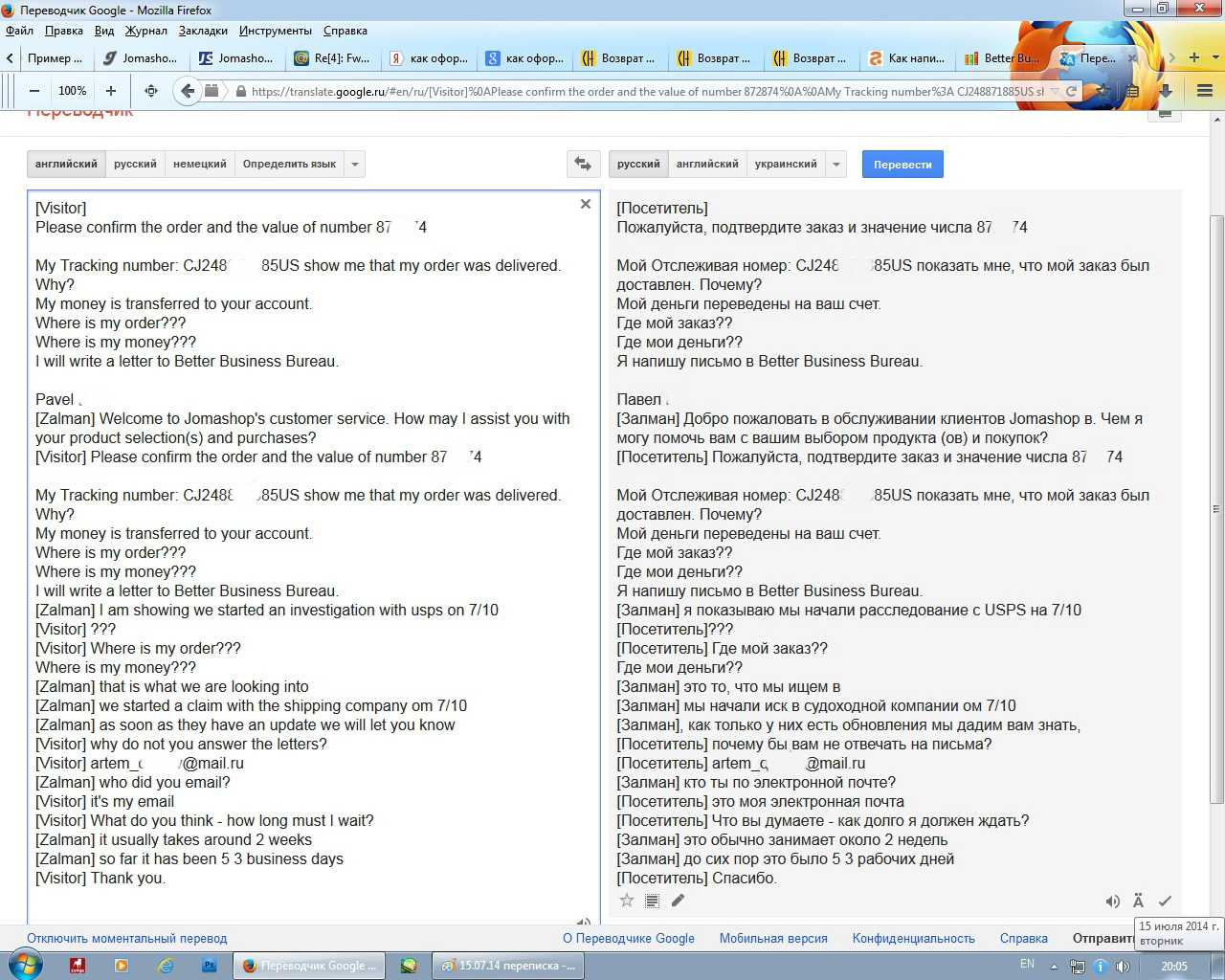The width and height of the screenshot is (1225, 980).
Task: Open the Firefox hamburger menu
Action: [x=1205, y=91]
